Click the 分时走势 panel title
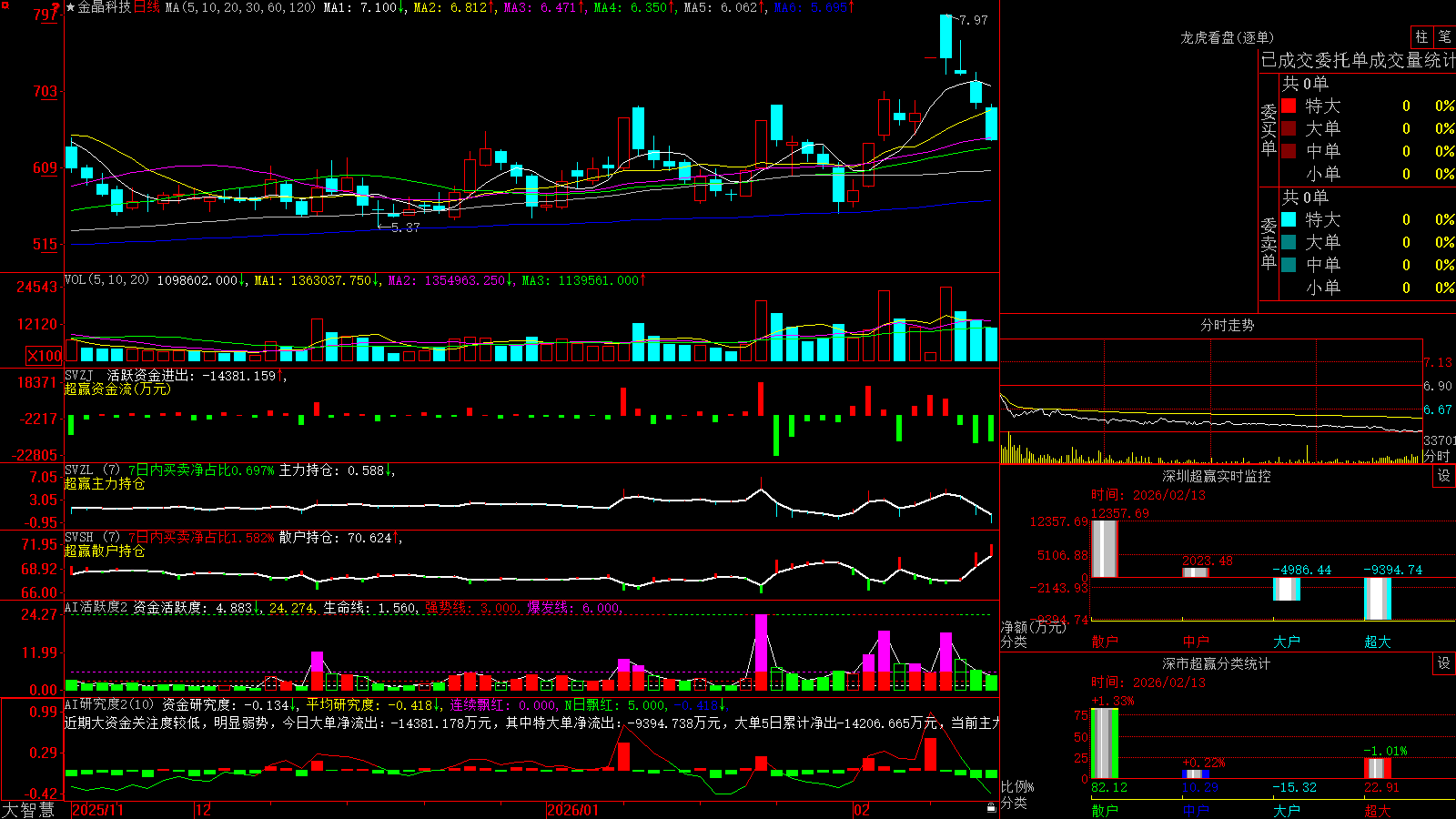Viewport: 1456px width, 819px height. (1227, 325)
